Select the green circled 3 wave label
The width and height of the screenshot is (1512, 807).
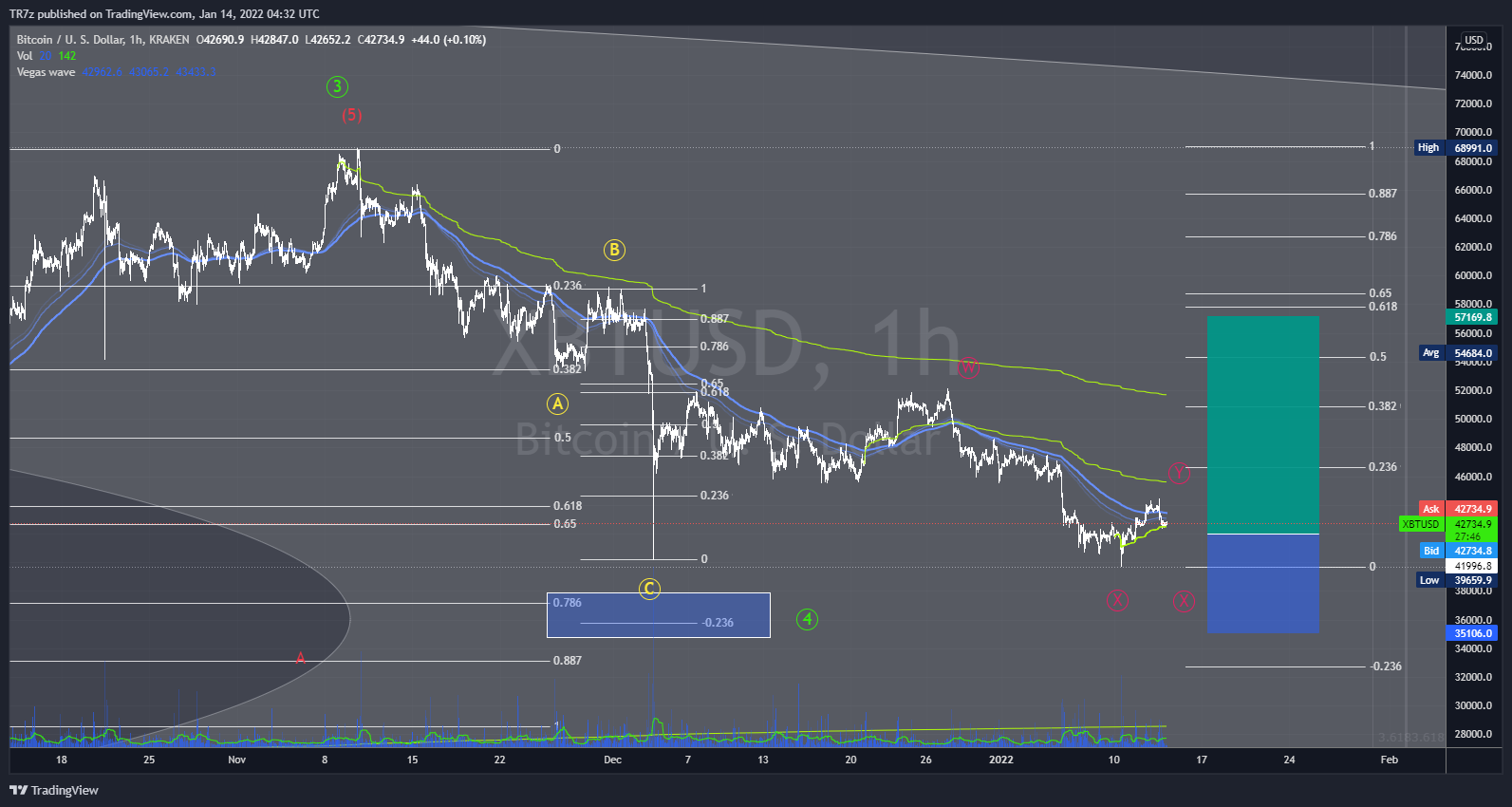(x=337, y=87)
